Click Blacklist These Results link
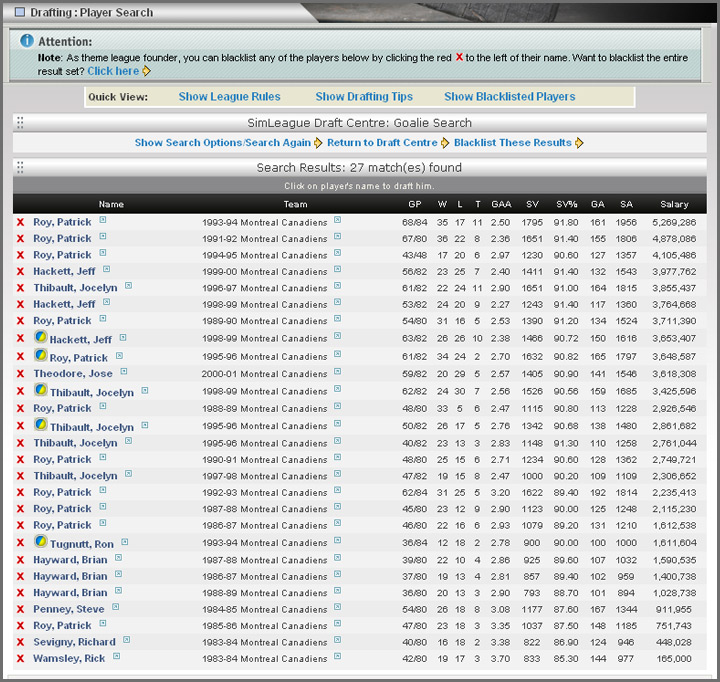The image size is (720, 682). pos(512,143)
